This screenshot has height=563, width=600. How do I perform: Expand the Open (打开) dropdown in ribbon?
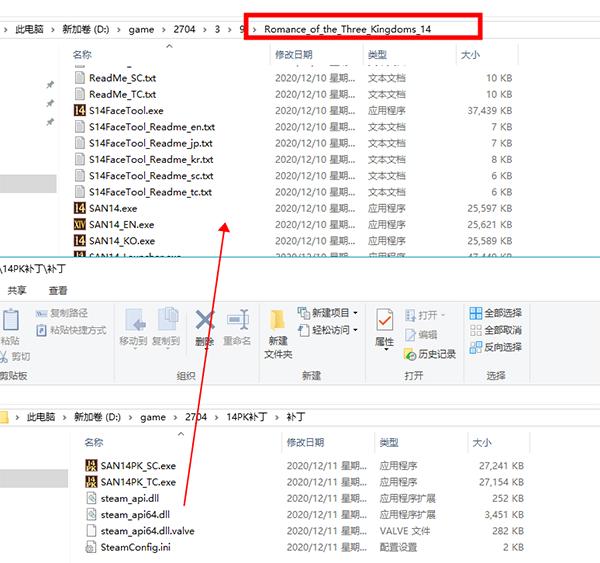point(430,314)
